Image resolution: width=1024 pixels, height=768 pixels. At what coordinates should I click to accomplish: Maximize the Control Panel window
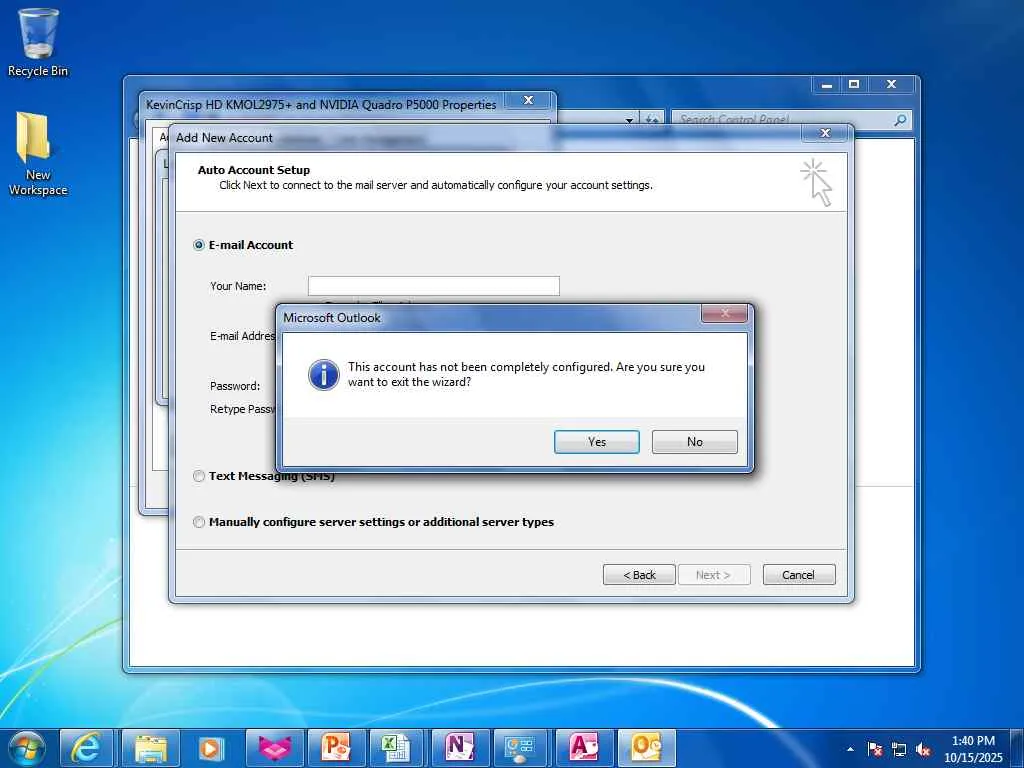click(854, 84)
